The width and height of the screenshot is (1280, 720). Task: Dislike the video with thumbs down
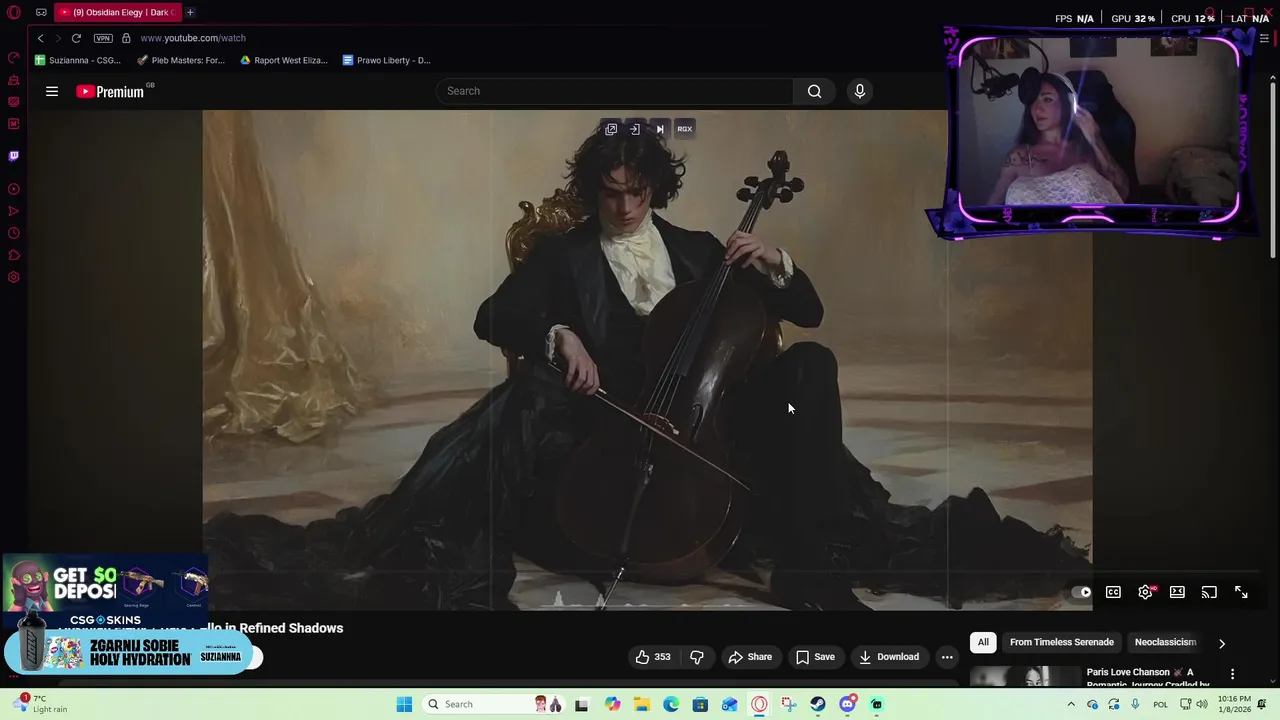coord(697,657)
